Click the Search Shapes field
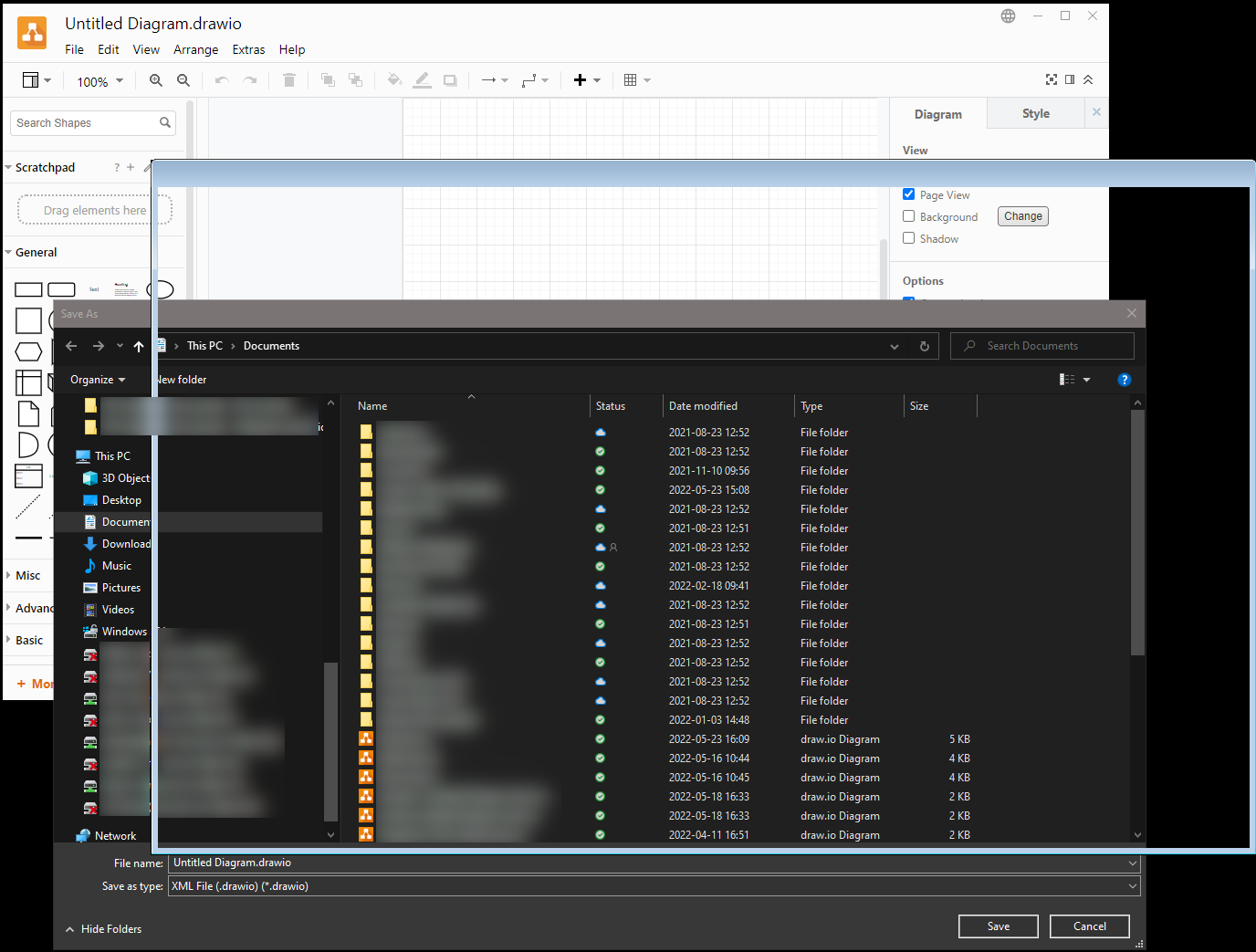 tap(87, 122)
